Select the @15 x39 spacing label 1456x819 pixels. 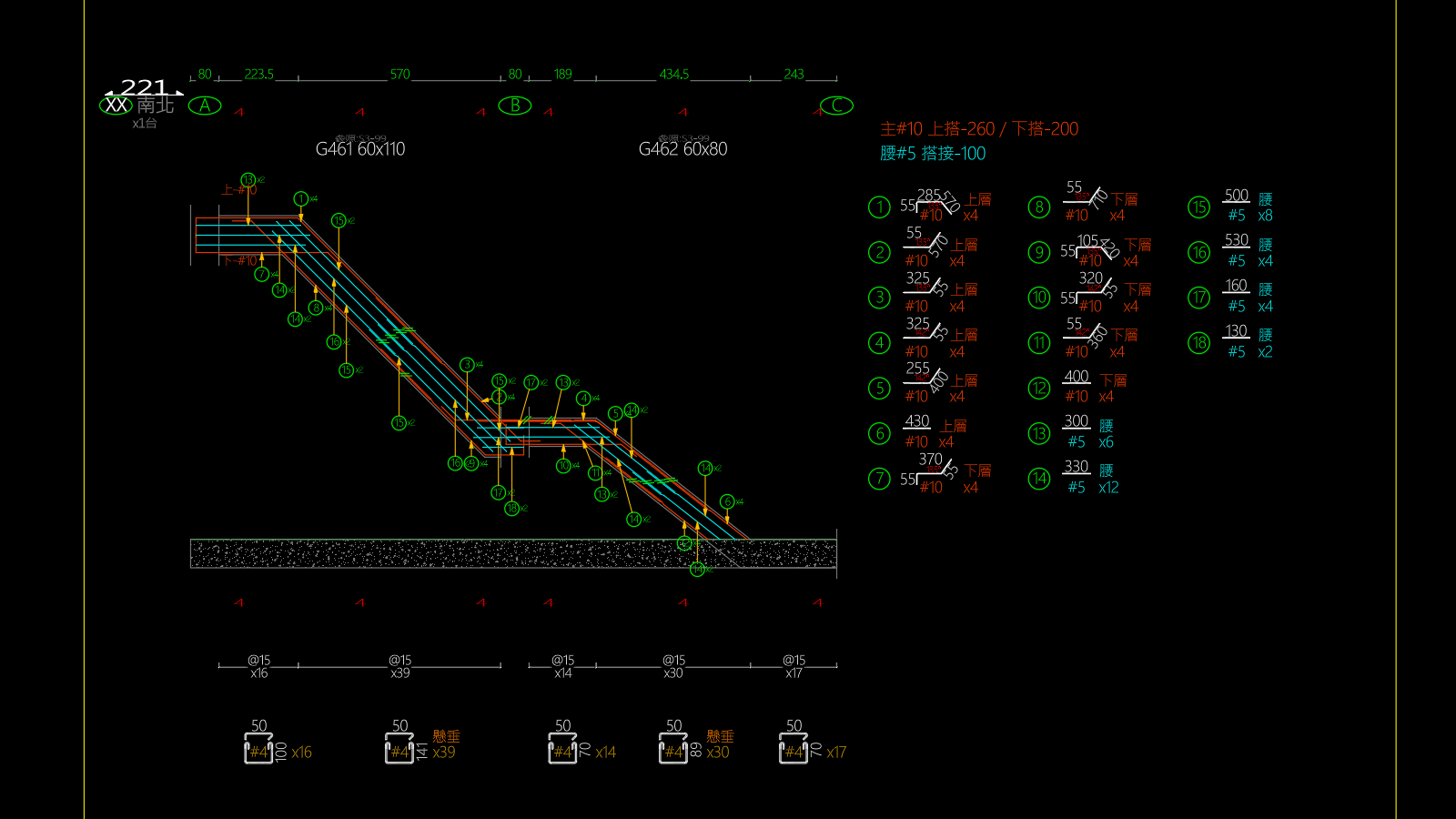click(399, 666)
